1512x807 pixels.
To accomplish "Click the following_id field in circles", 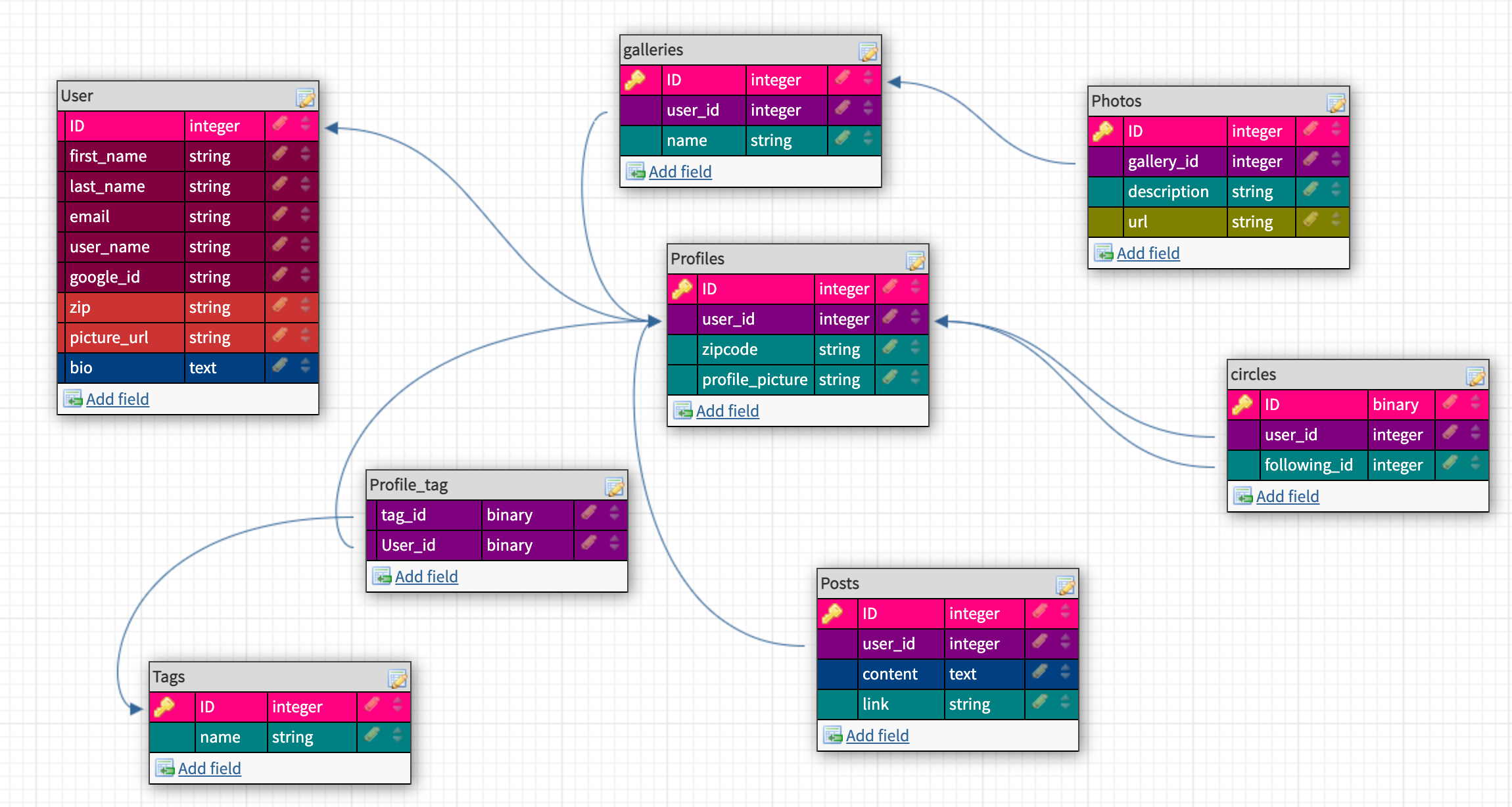I will pos(1308,465).
